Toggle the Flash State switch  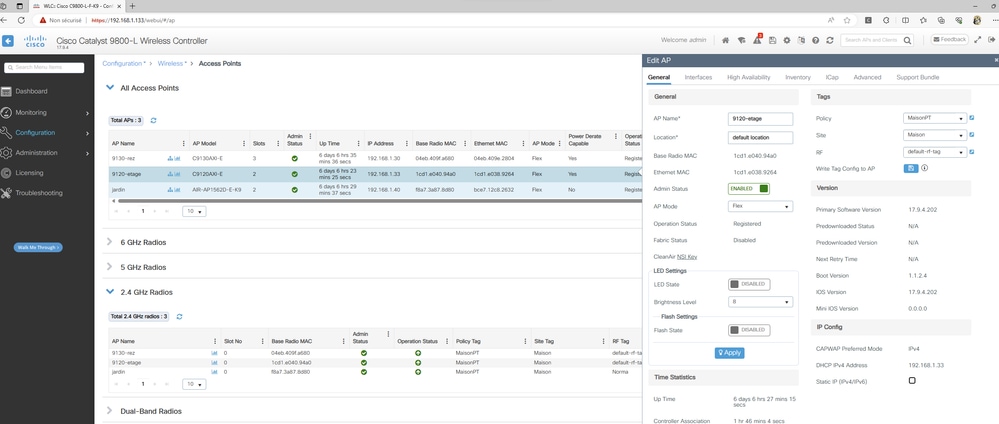(x=749, y=330)
